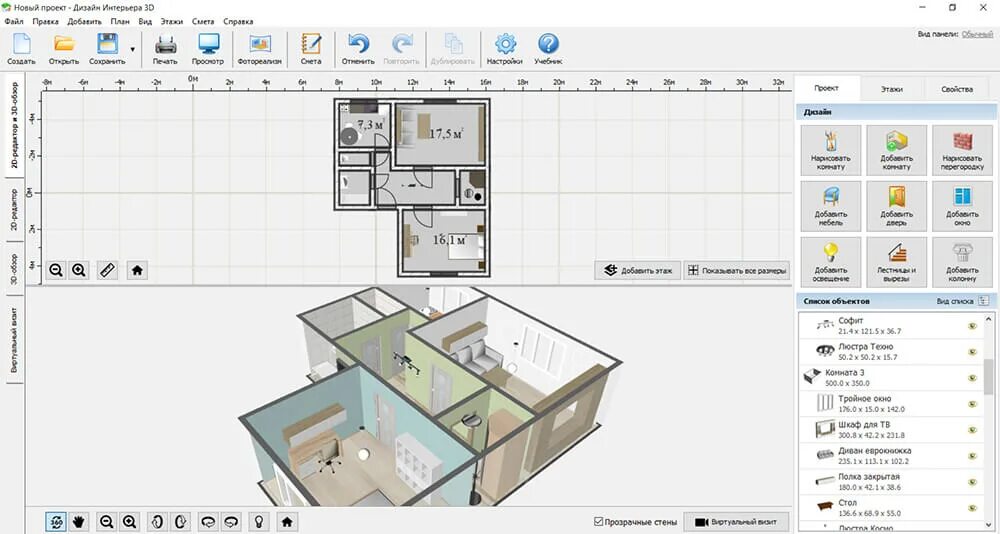This screenshot has width=1000, height=534.
Task: Click the Добавить этаж button
Action: (638, 271)
